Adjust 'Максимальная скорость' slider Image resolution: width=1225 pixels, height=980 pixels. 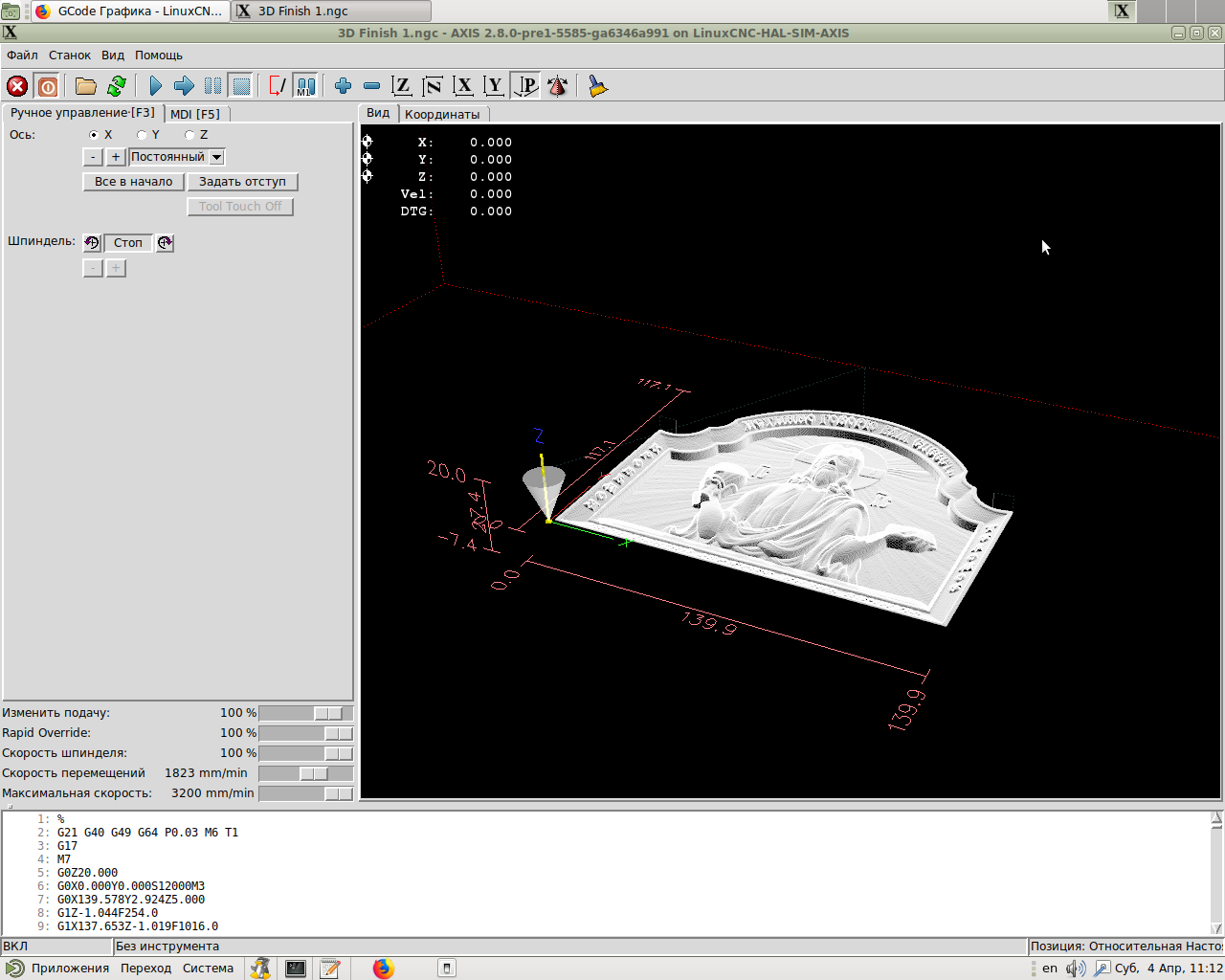[x=305, y=793]
